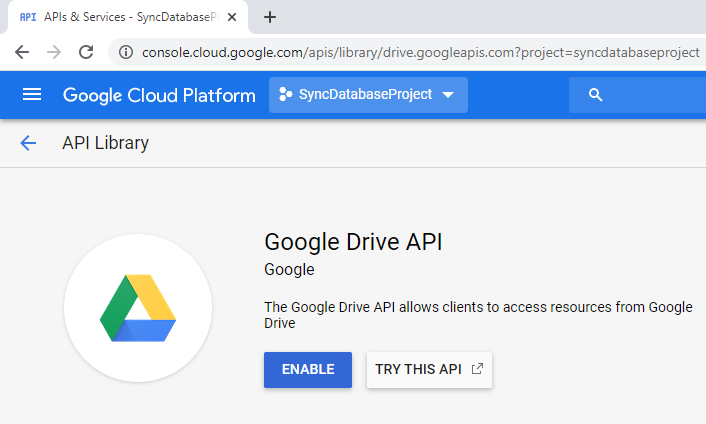View site information icon in address bar
This screenshot has height=424, width=706.
(x=126, y=52)
